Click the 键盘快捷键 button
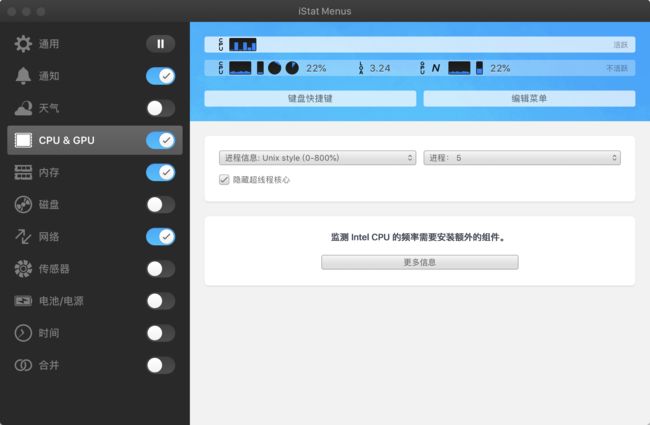Viewport: 650px width, 425px height. point(310,98)
